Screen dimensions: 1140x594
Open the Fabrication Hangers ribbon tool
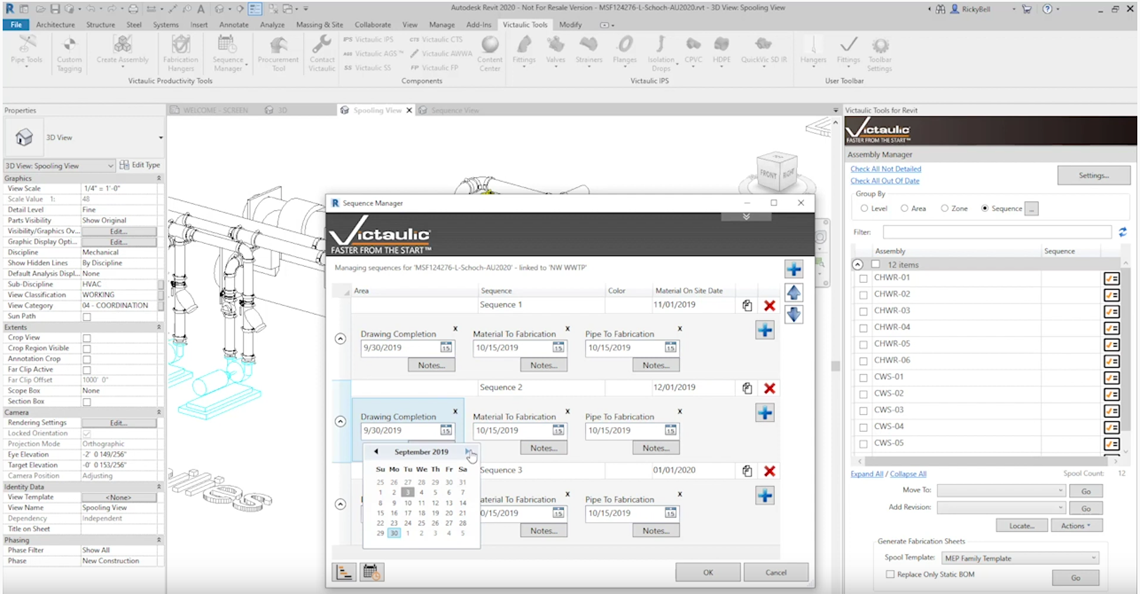point(180,52)
